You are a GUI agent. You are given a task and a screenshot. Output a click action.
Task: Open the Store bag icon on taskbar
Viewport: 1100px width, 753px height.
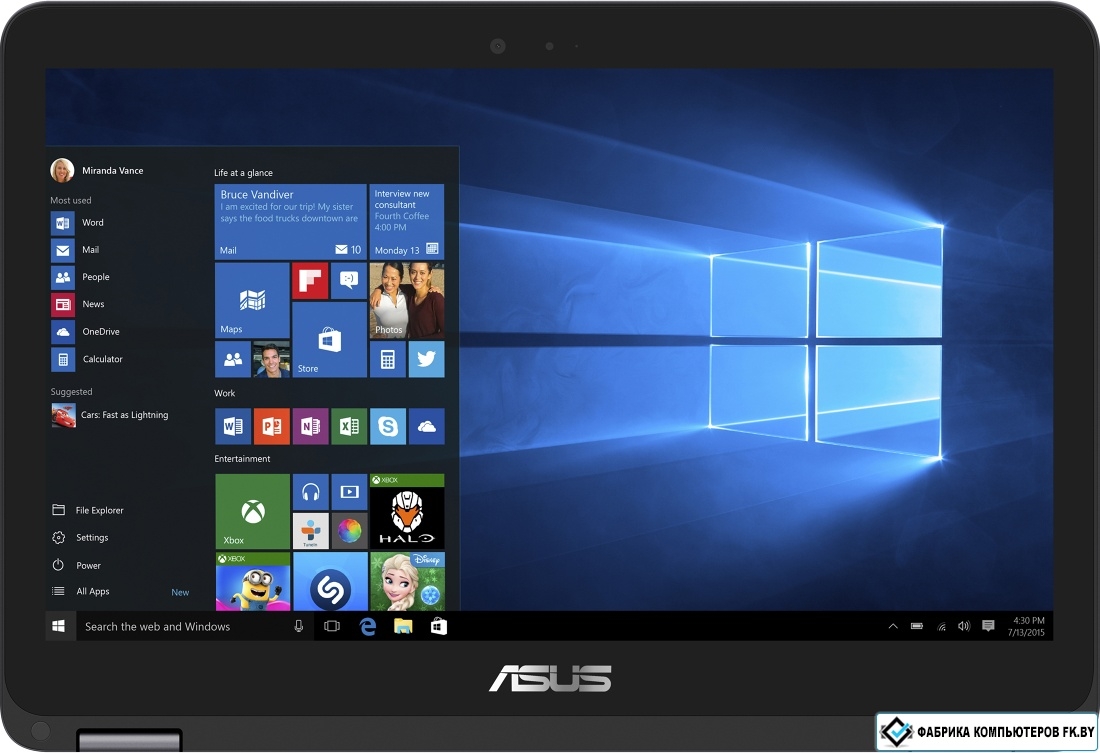coord(439,626)
